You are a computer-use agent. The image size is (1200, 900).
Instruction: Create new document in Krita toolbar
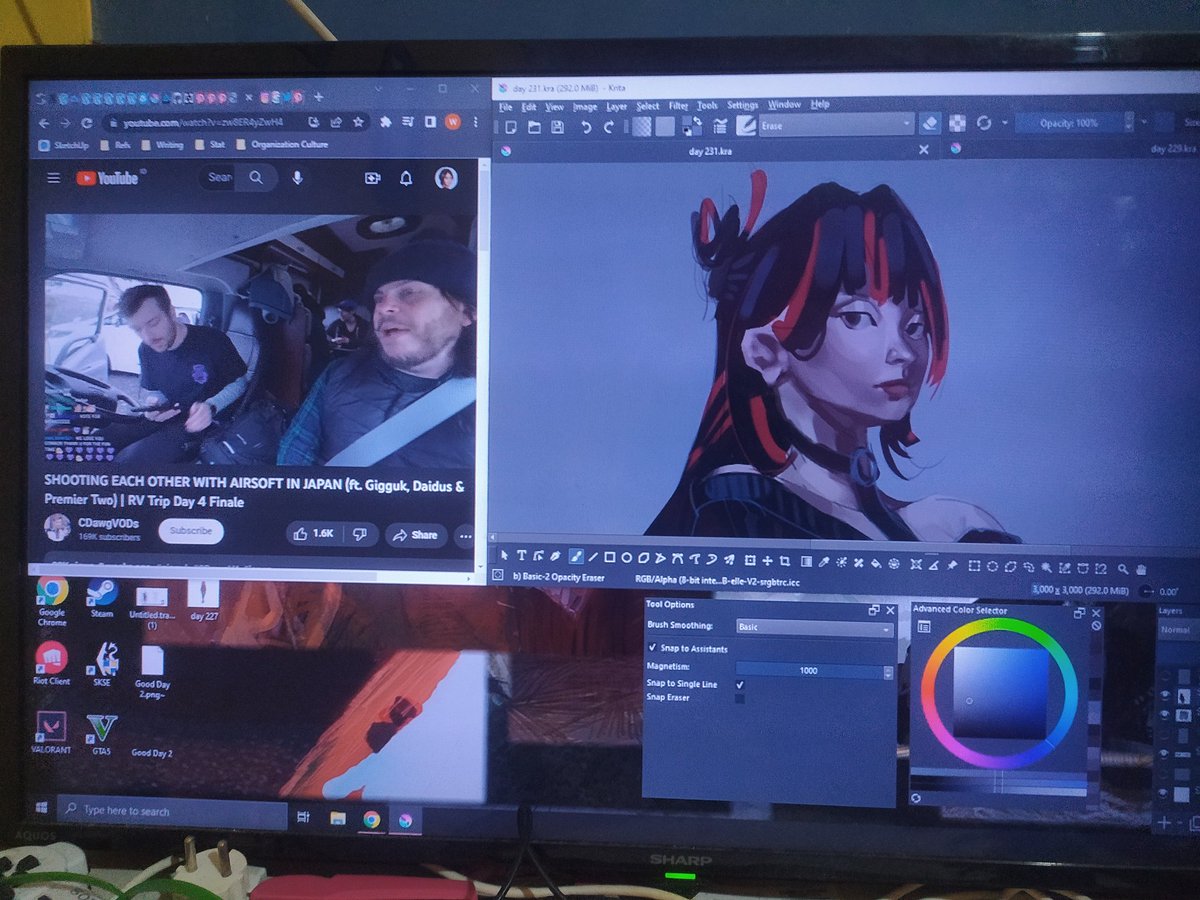pyautogui.click(x=511, y=127)
